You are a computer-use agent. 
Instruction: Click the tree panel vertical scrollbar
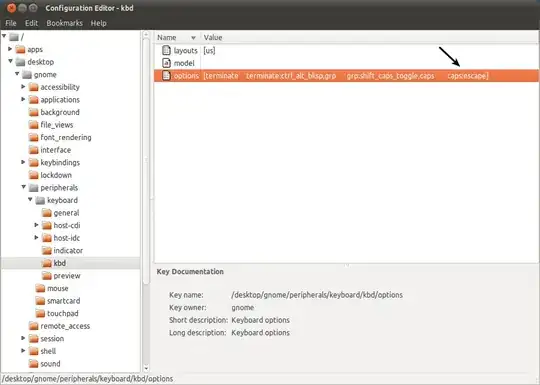click(x=146, y=162)
